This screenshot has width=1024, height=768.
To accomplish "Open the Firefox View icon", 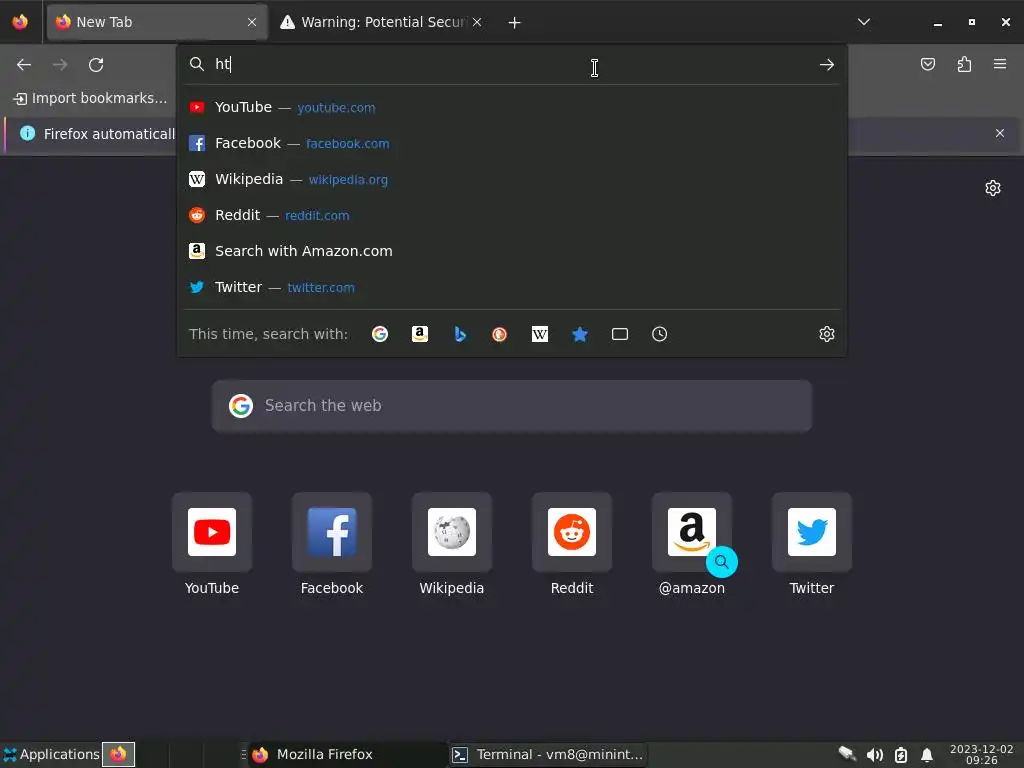I will [x=20, y=22].
